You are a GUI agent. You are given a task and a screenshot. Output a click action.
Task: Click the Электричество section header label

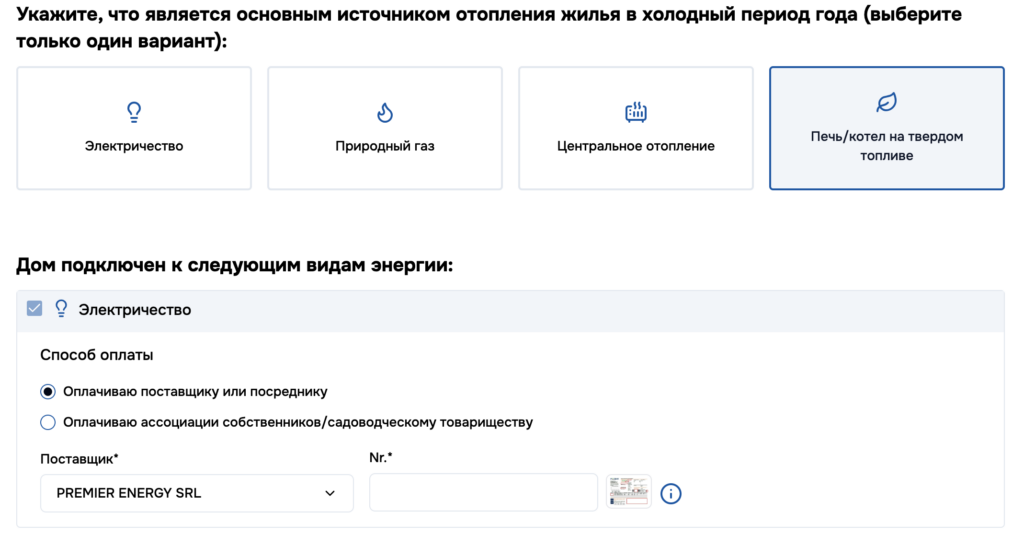point(135,310)
